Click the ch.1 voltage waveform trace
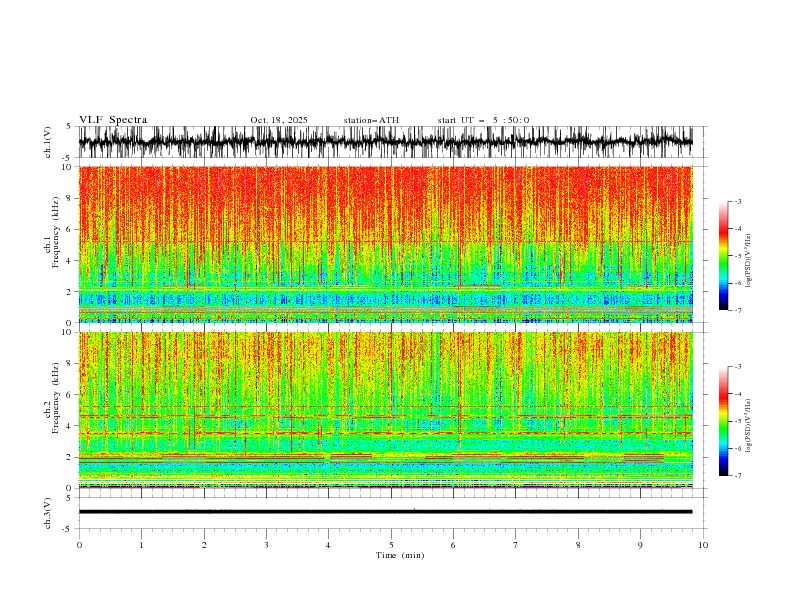Screen dimensions: 792x612 click(x=385, y=142)
